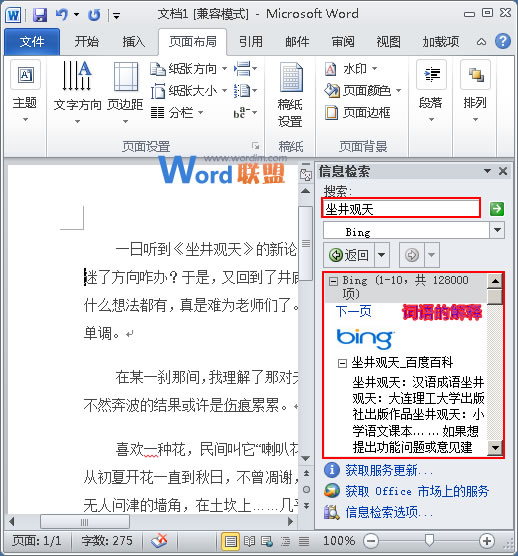Open the 段落 paragraph group
The image size is (518, 556).
pyautogui.click(x=431, y=91)
